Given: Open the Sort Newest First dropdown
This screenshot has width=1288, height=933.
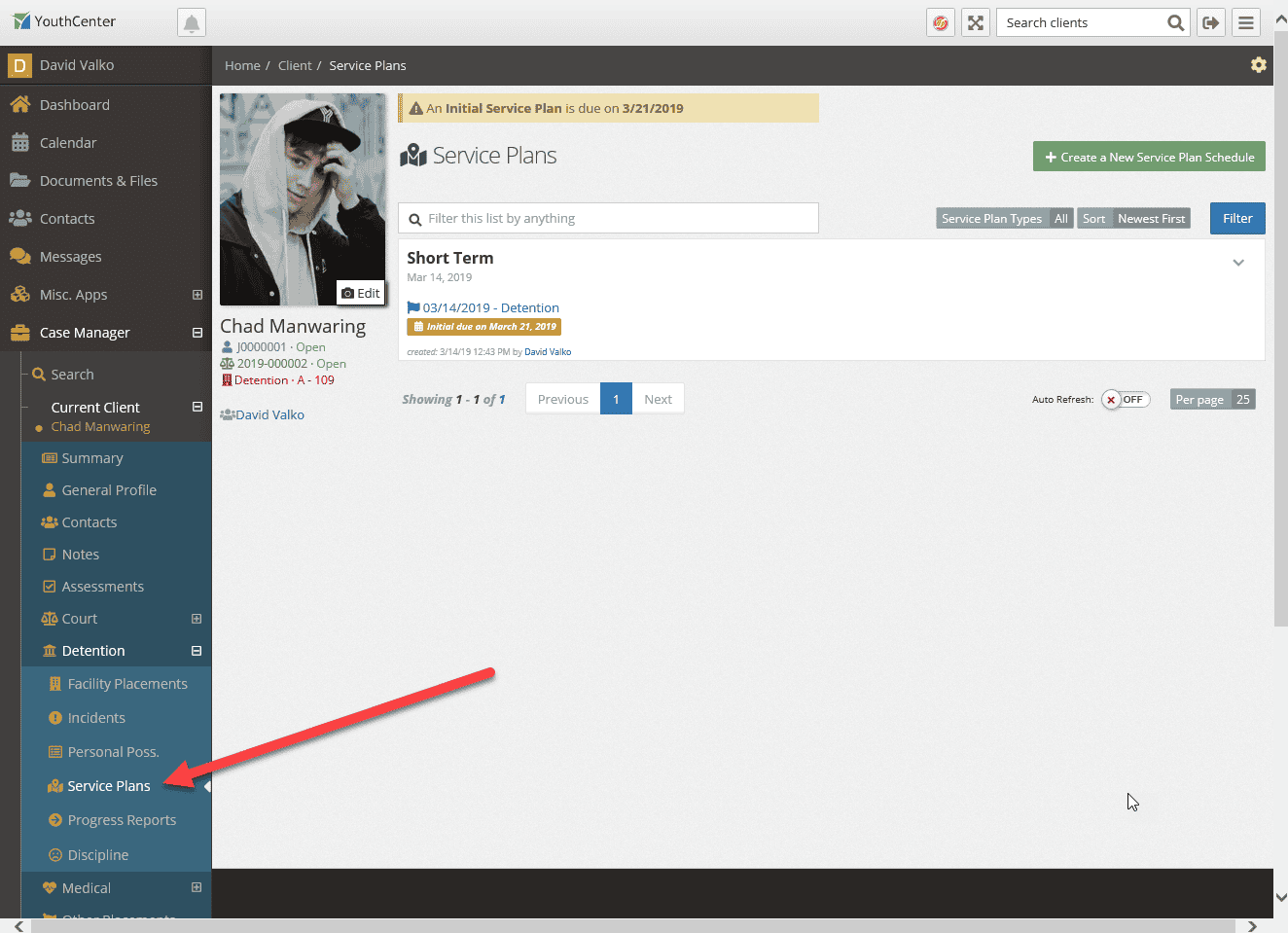Looking at the screenshot, I should click(1134, 219).
